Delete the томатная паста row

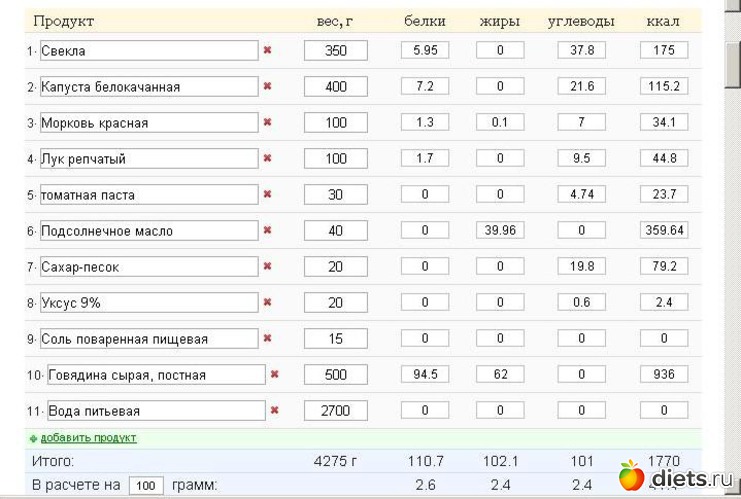(x=267, y=194)
